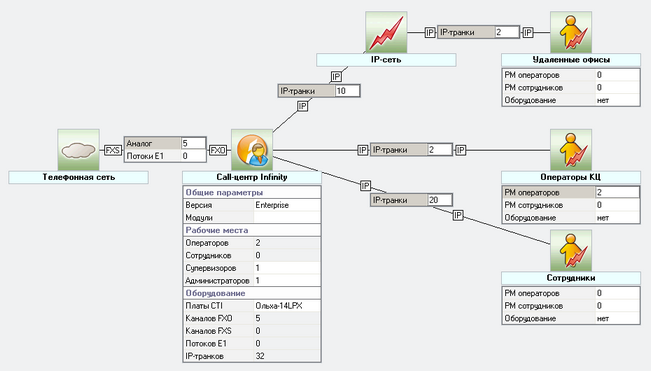Click the Сотрудники person icon
Image resolution: width=651 pixels, height=371 pixels.
tap(571, 251)
